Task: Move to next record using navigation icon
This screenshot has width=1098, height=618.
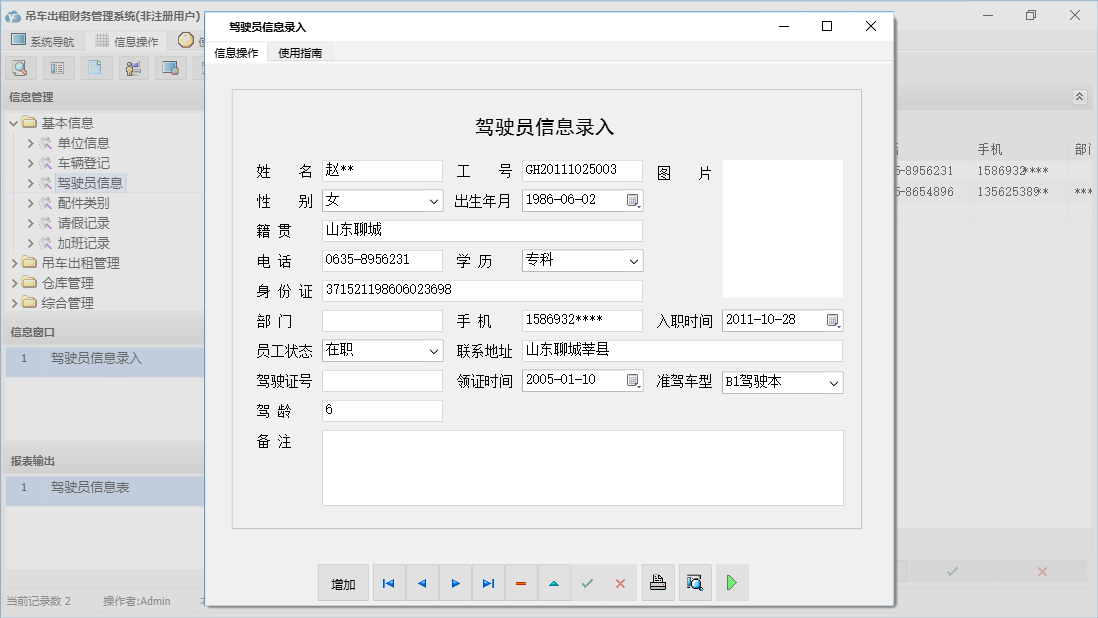Action: click(455, 582)
